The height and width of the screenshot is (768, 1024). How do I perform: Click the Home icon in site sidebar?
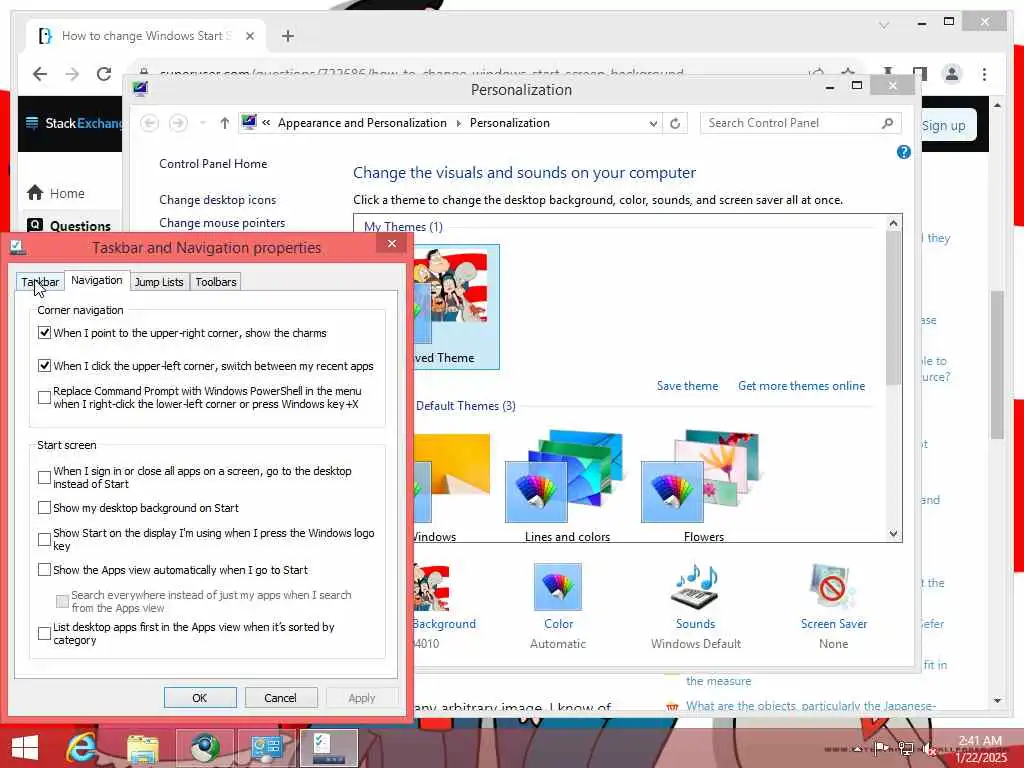click(35, 193)
